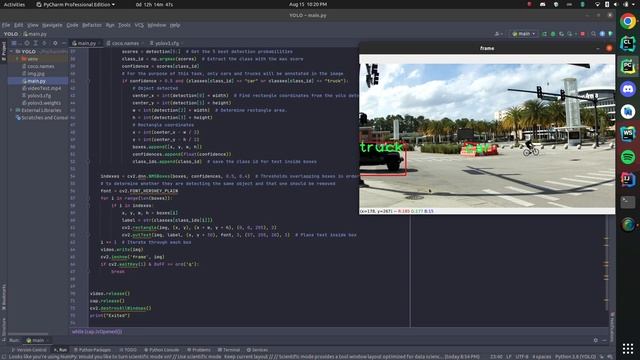Select yolov3.weights in the project tree

(x=44, y=103)
